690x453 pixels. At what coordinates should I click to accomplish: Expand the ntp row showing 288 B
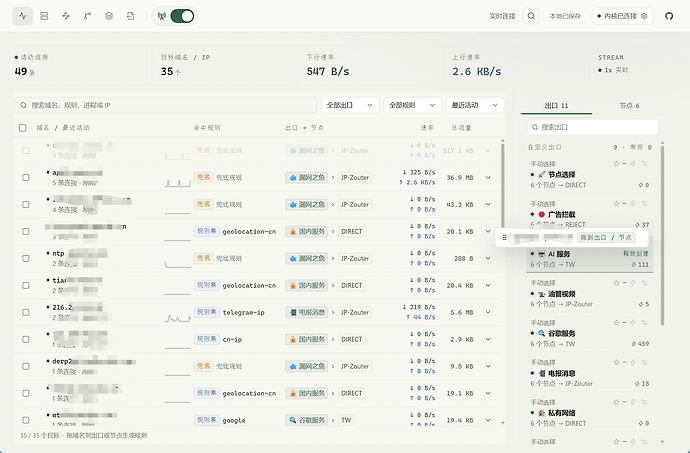[x=488, y=258]
